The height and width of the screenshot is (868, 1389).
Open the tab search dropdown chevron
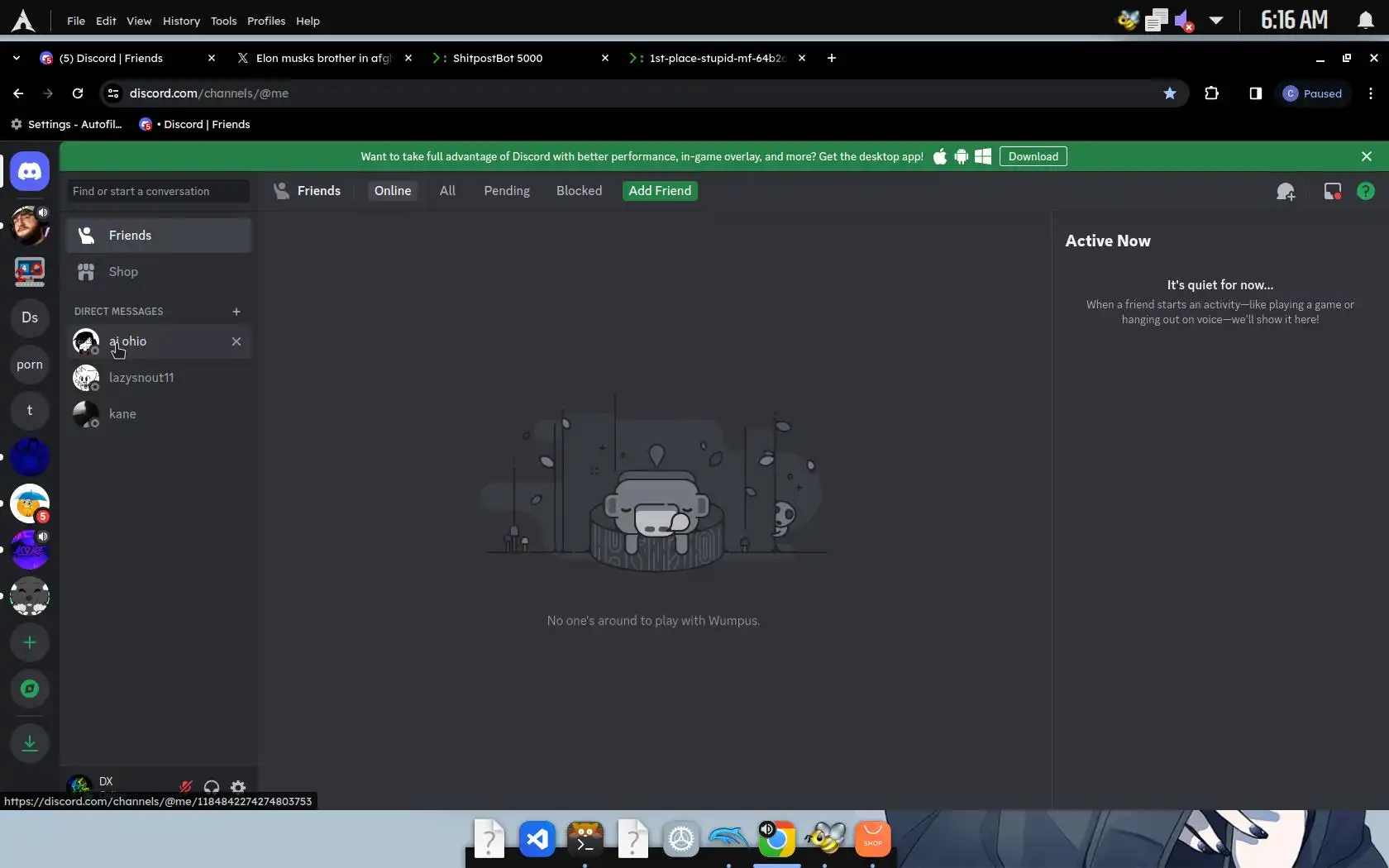17,58
